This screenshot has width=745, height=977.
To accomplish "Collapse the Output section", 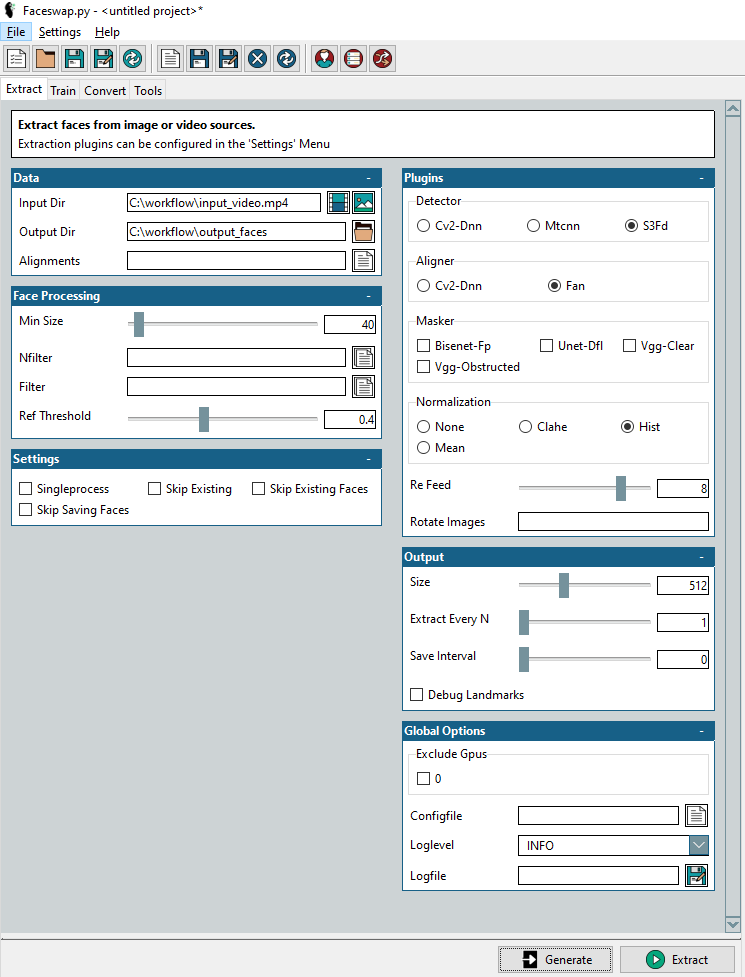I will [701, 557].
